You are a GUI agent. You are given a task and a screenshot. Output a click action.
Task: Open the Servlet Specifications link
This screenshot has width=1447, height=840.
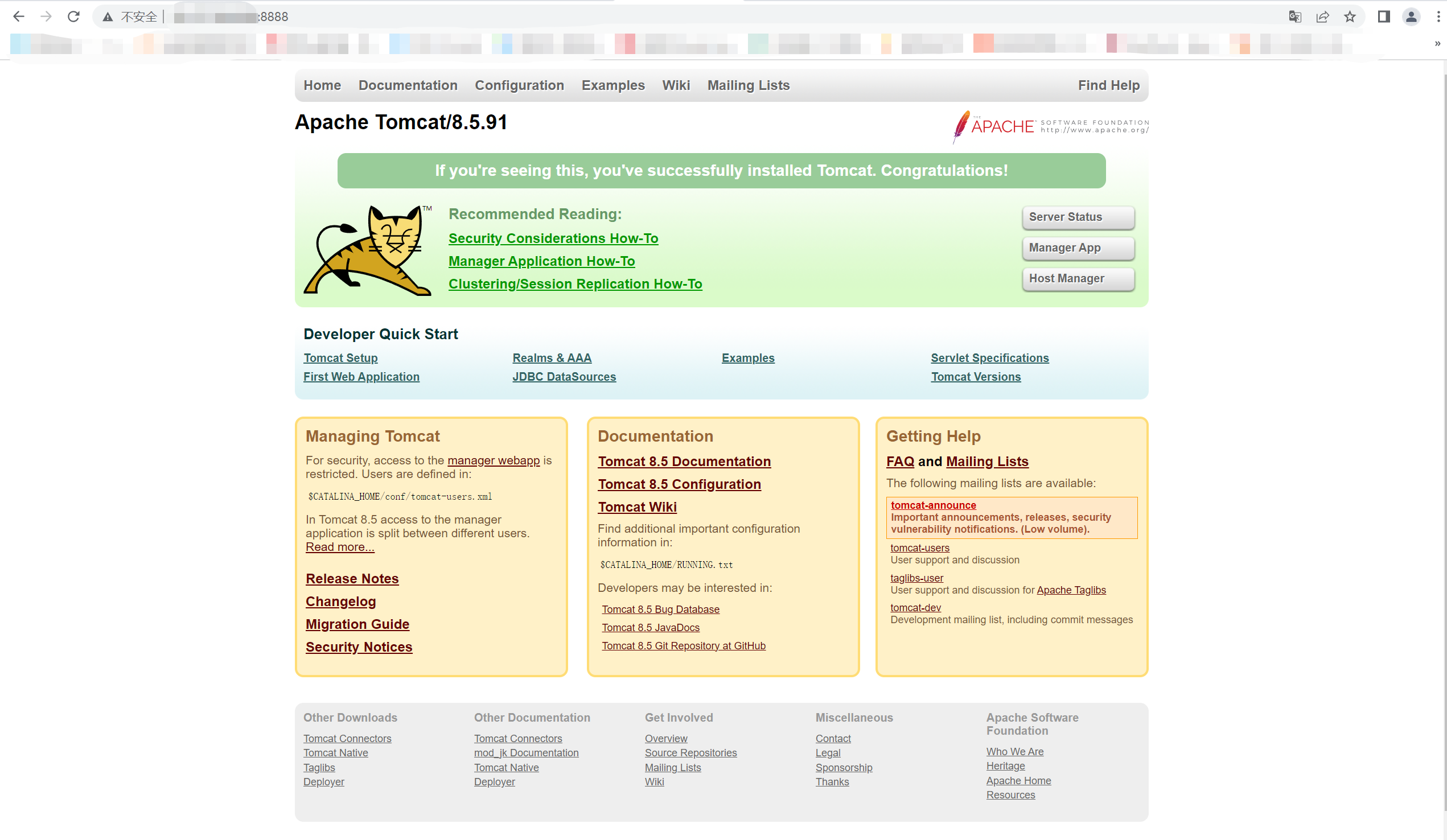pyautogui.click(x=989, y=358)
